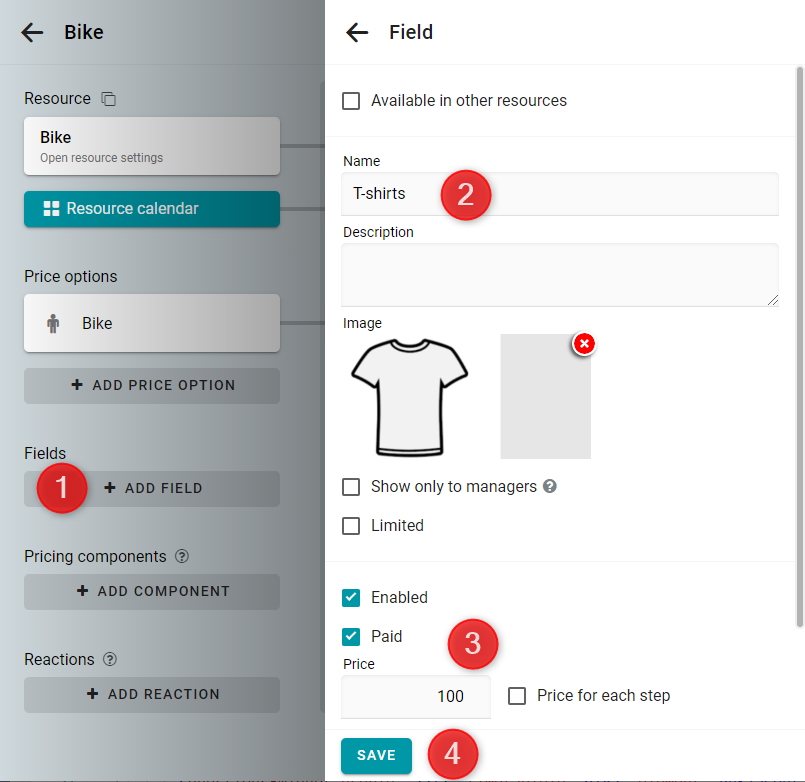Toggle the Paid checkbox off
This screenshot has width=805, height=782.
[x=351, y=637]
